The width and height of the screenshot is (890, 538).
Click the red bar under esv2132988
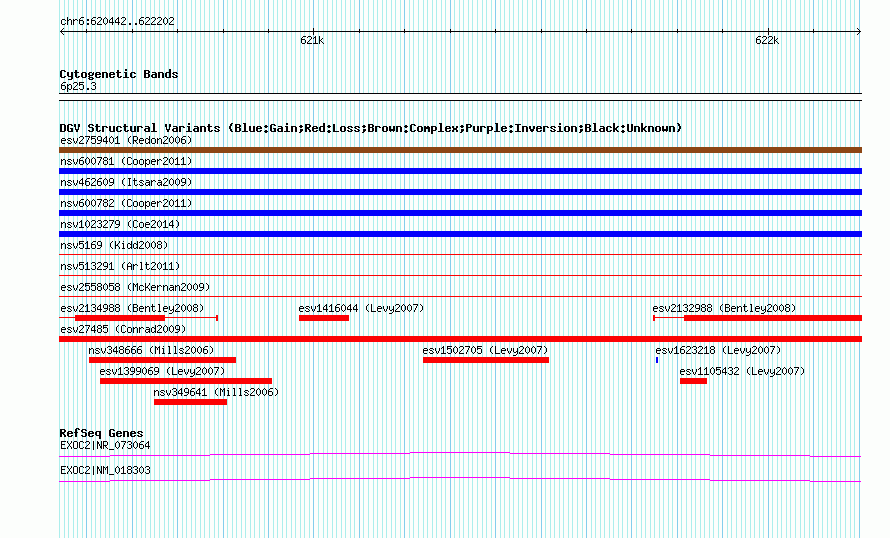(x=773, y=318)
